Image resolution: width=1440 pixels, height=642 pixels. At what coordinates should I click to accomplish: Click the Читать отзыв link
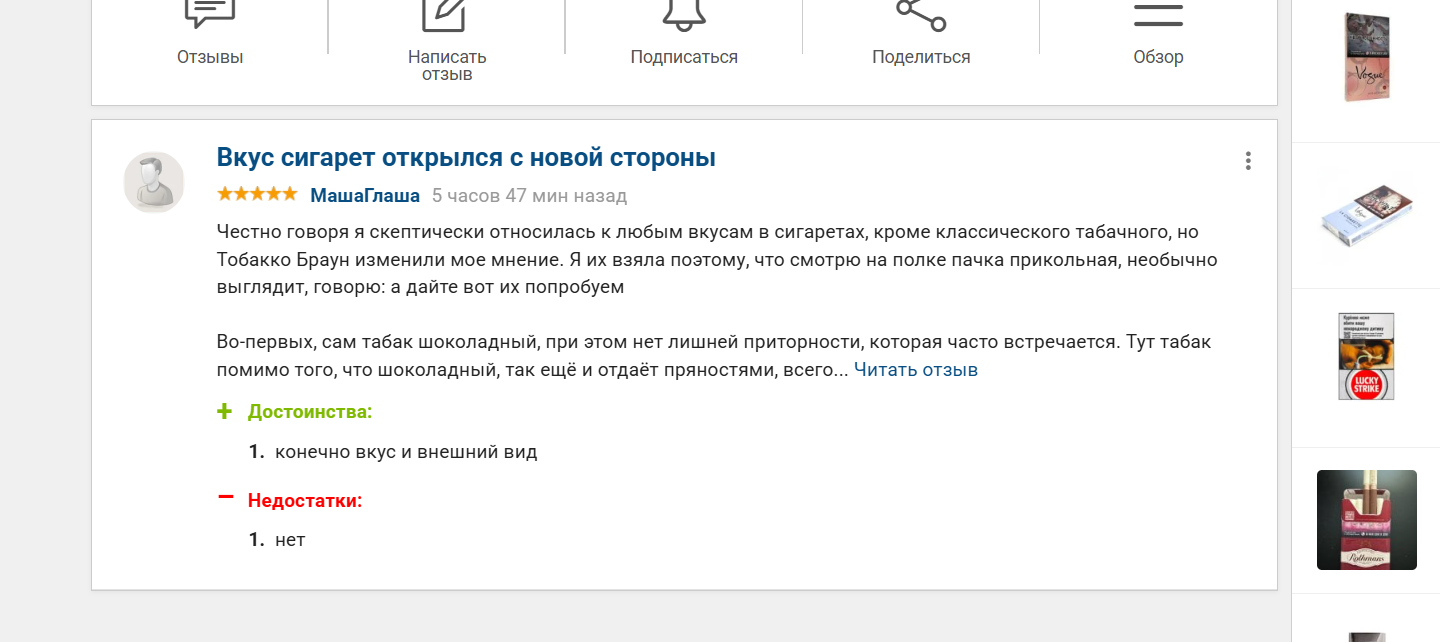tap(916, 370)
